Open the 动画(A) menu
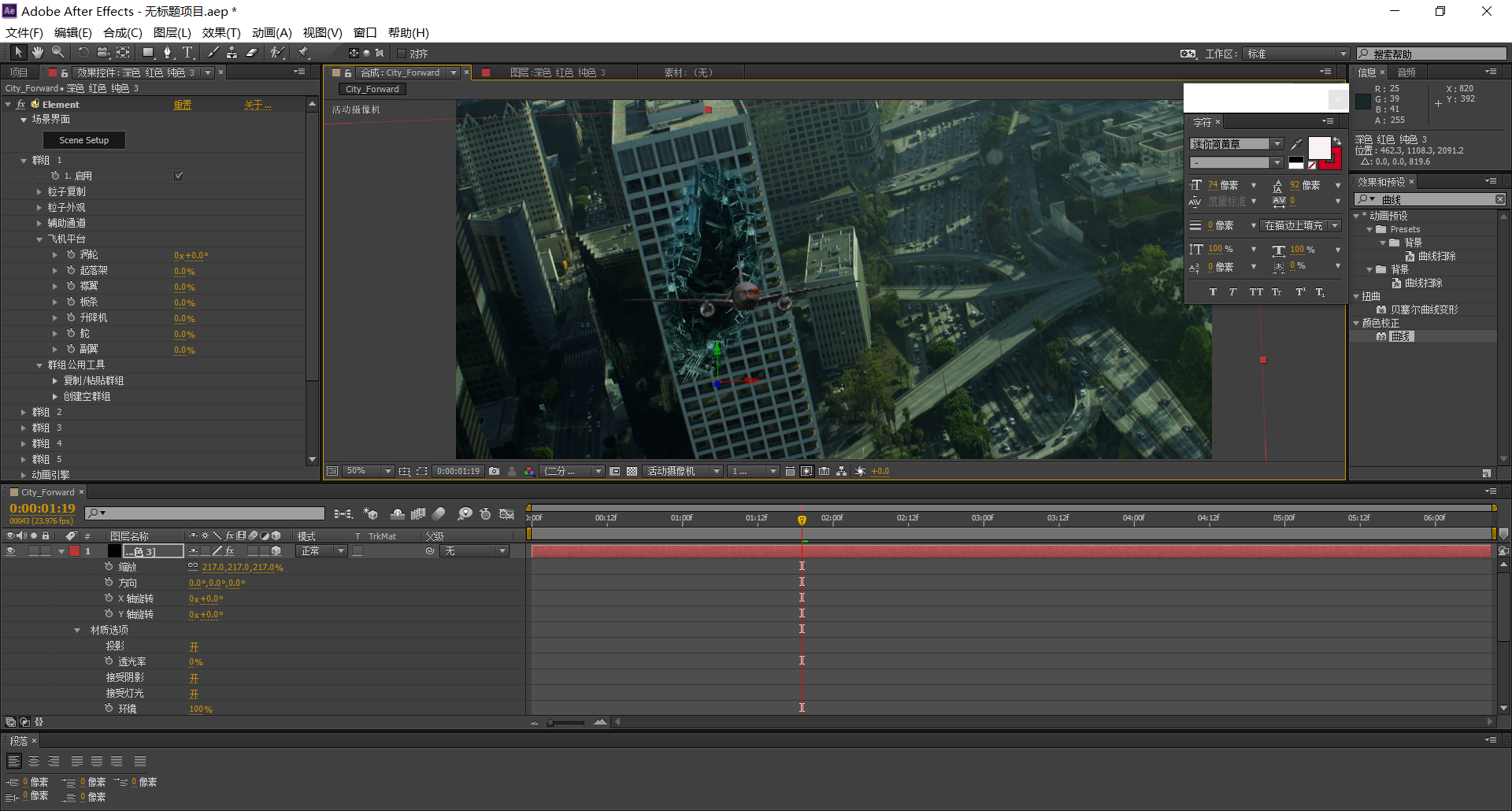The height and width of the screenshot is (811, 1512). click(x=272, y=32)
